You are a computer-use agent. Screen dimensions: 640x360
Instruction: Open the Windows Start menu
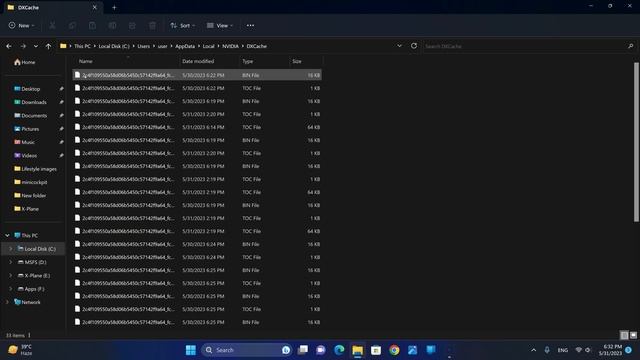coord(191,350)
